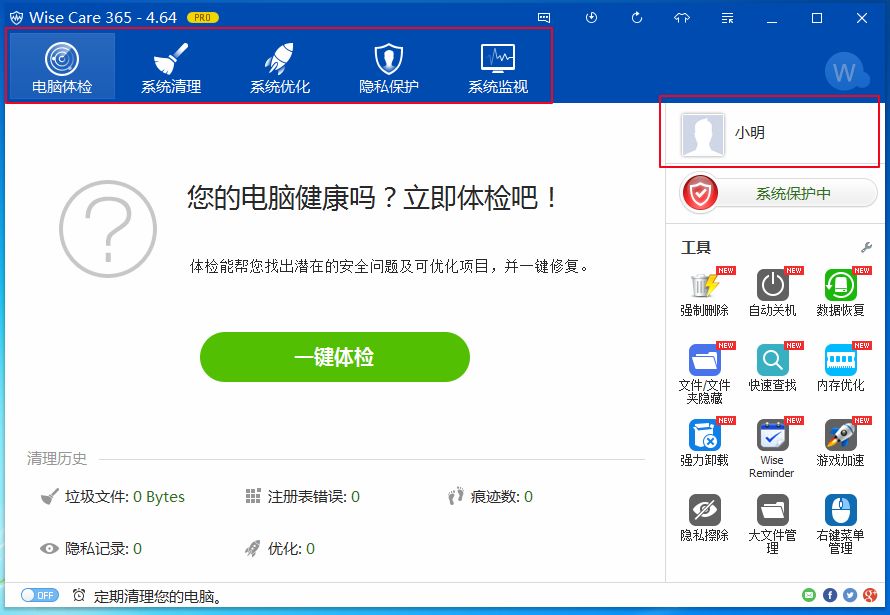This screenshot has height=615, width=890.
Task: Launch the Wise Reminder tool
Action: pos(773,440)
